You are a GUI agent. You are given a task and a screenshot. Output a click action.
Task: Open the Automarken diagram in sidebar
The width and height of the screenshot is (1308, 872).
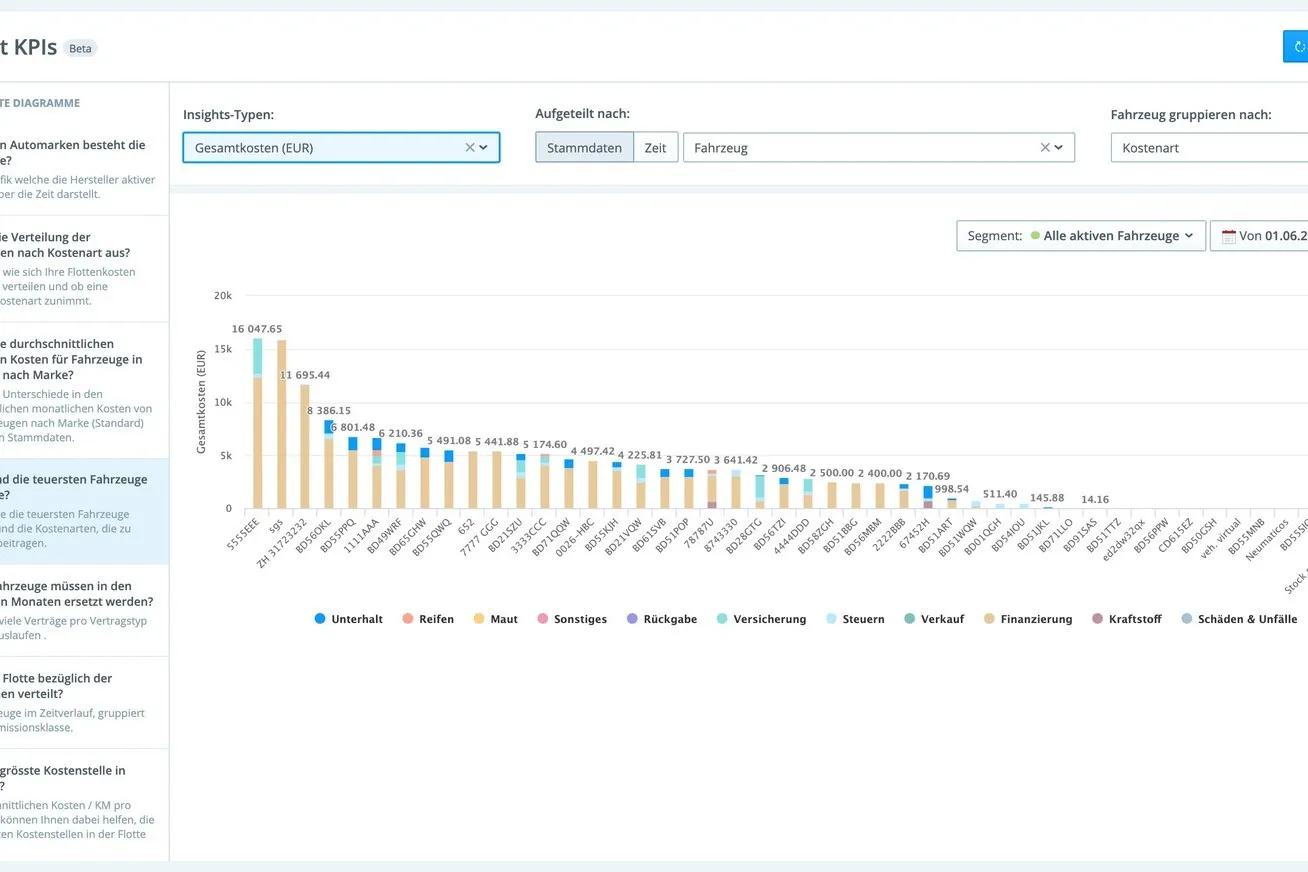[x=84, y=169]
